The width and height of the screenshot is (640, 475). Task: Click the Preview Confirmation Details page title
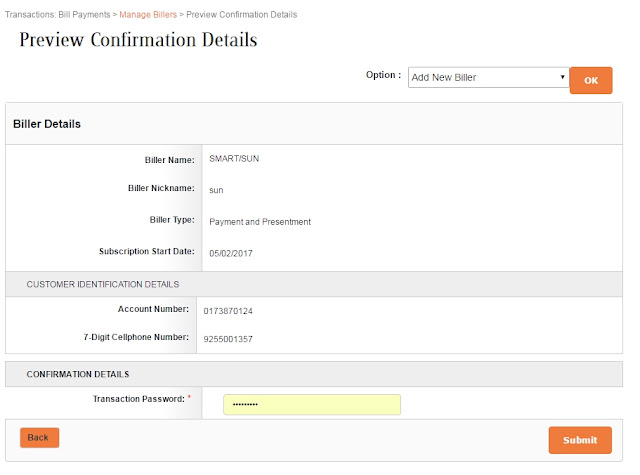(138, 40)
